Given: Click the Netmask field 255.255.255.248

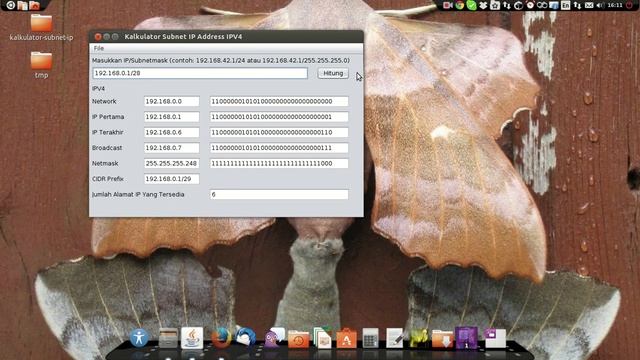Looking at the screenshot, I should click(171, 163).
